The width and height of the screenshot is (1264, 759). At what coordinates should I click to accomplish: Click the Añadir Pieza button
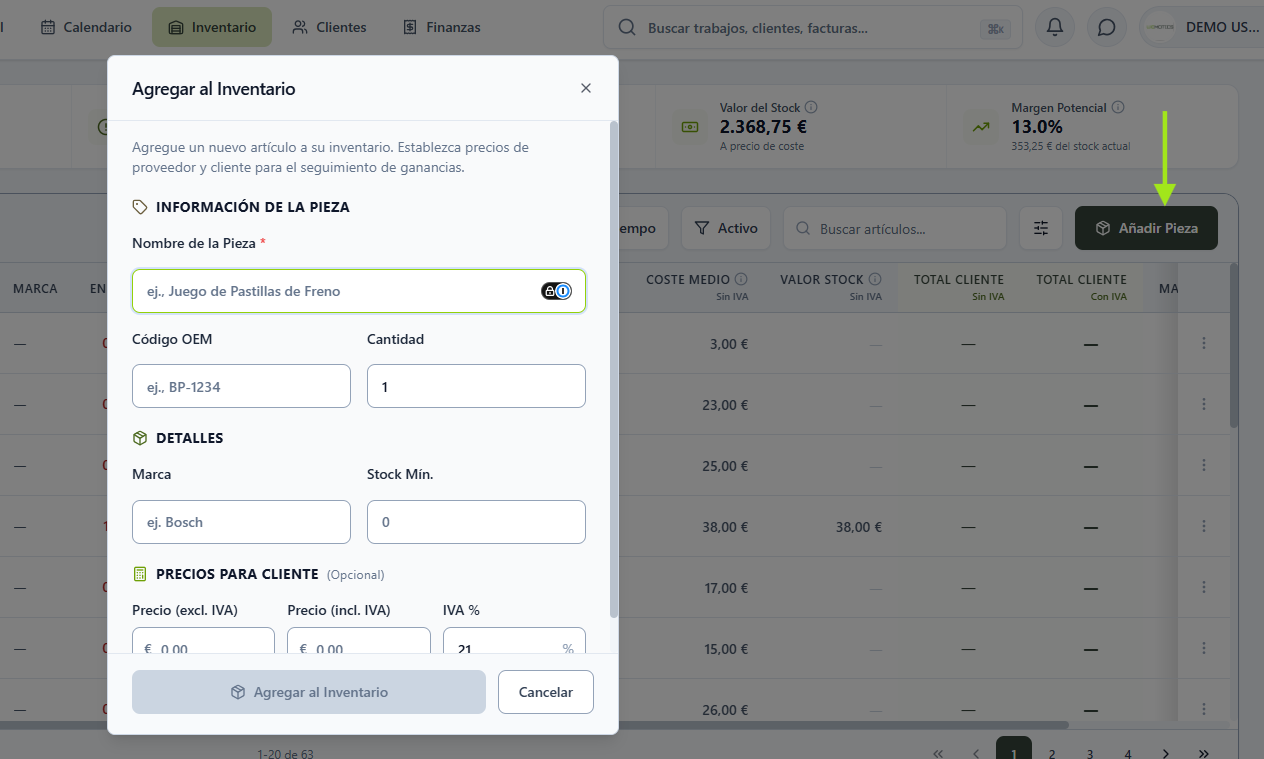point(1146,228)
